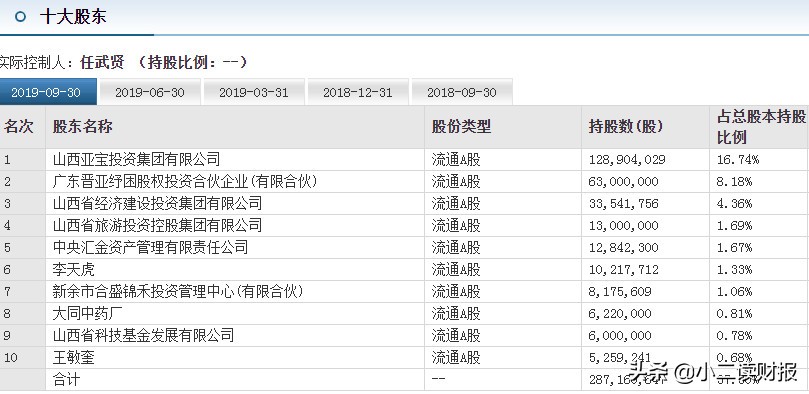
Task: Select shareholder 李天虎
Action: tap(73, 269)
